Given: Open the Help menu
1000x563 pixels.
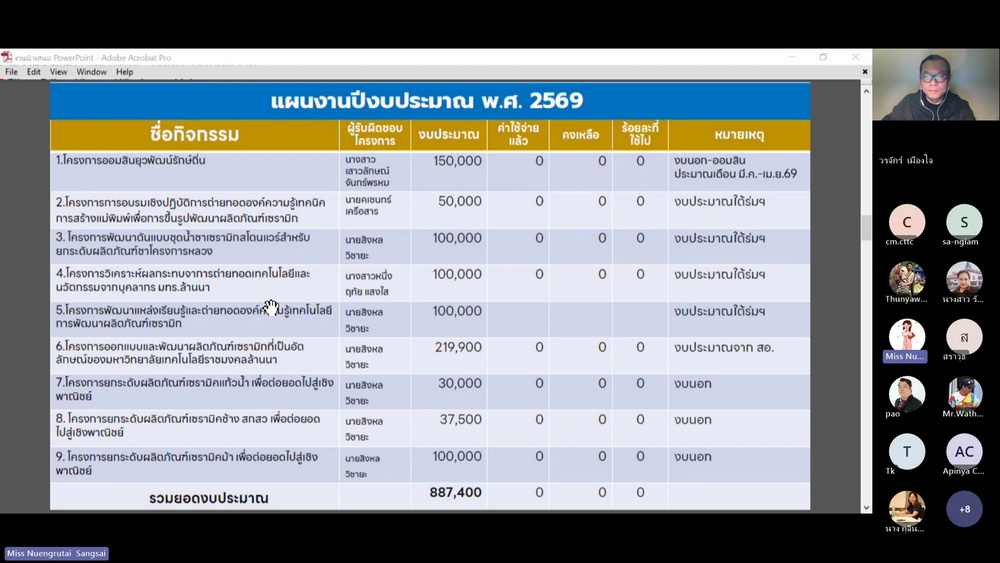Looking at the screenshot, I should pyautogui.click(x=124, y=72).
